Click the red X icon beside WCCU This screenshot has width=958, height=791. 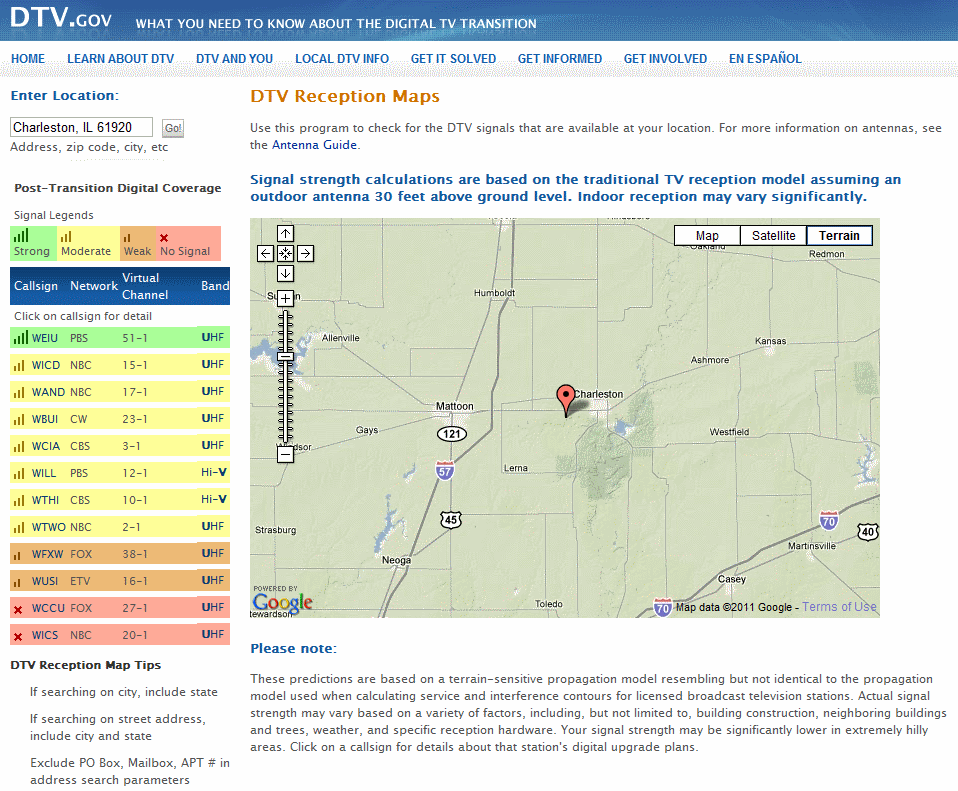[18, 610]
